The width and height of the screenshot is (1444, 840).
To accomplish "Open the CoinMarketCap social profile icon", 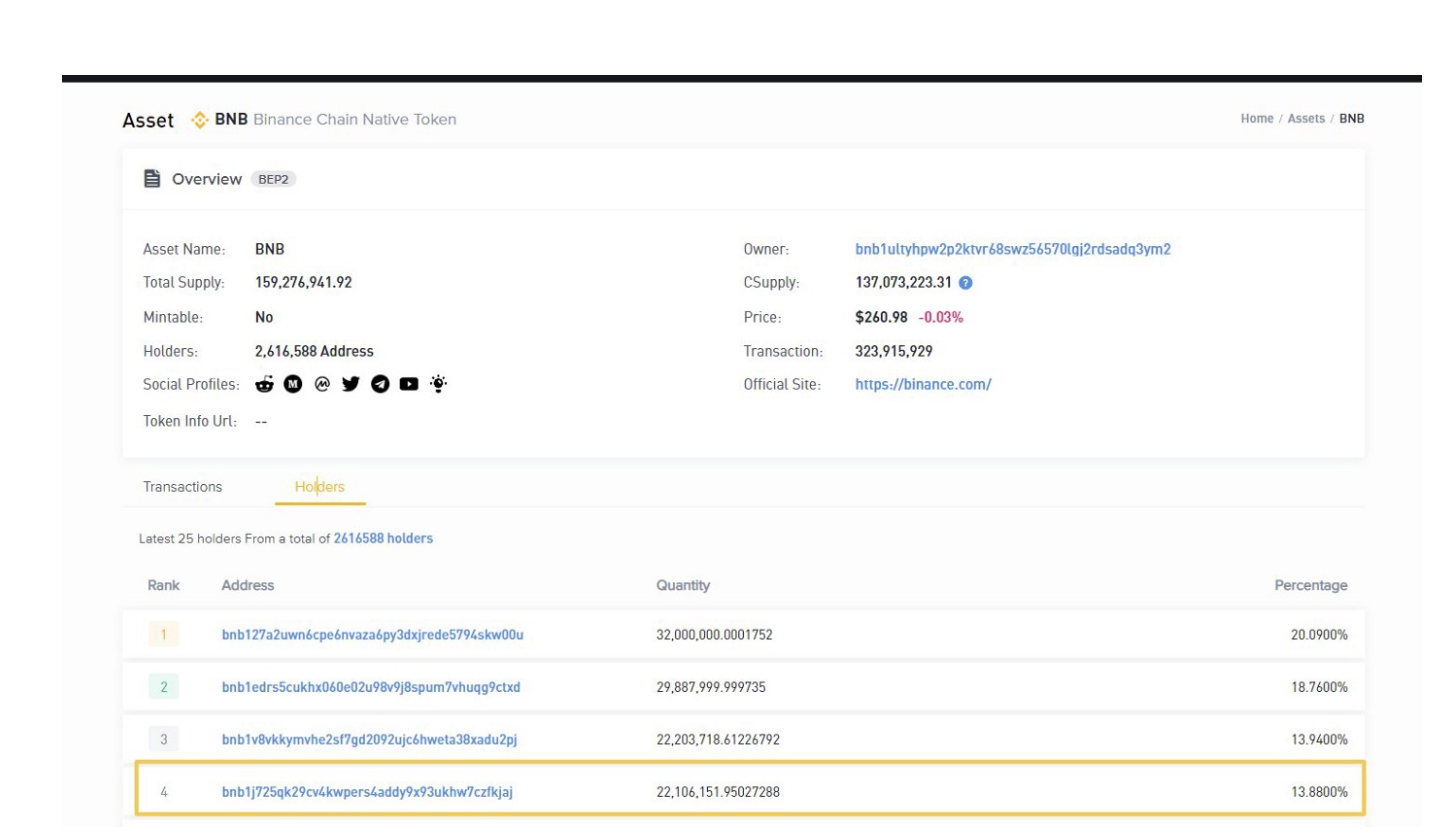I will click(322, 384).
